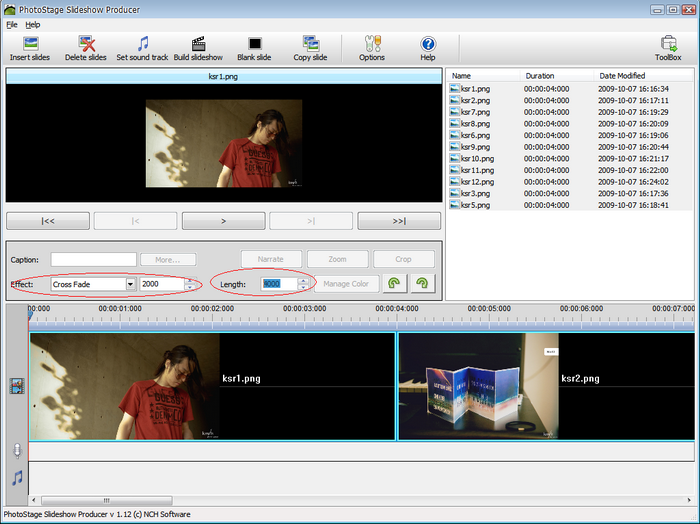Click the rotate left green arrow button
Viewport: 700px width, 524px height.
[x=396, y=284]
